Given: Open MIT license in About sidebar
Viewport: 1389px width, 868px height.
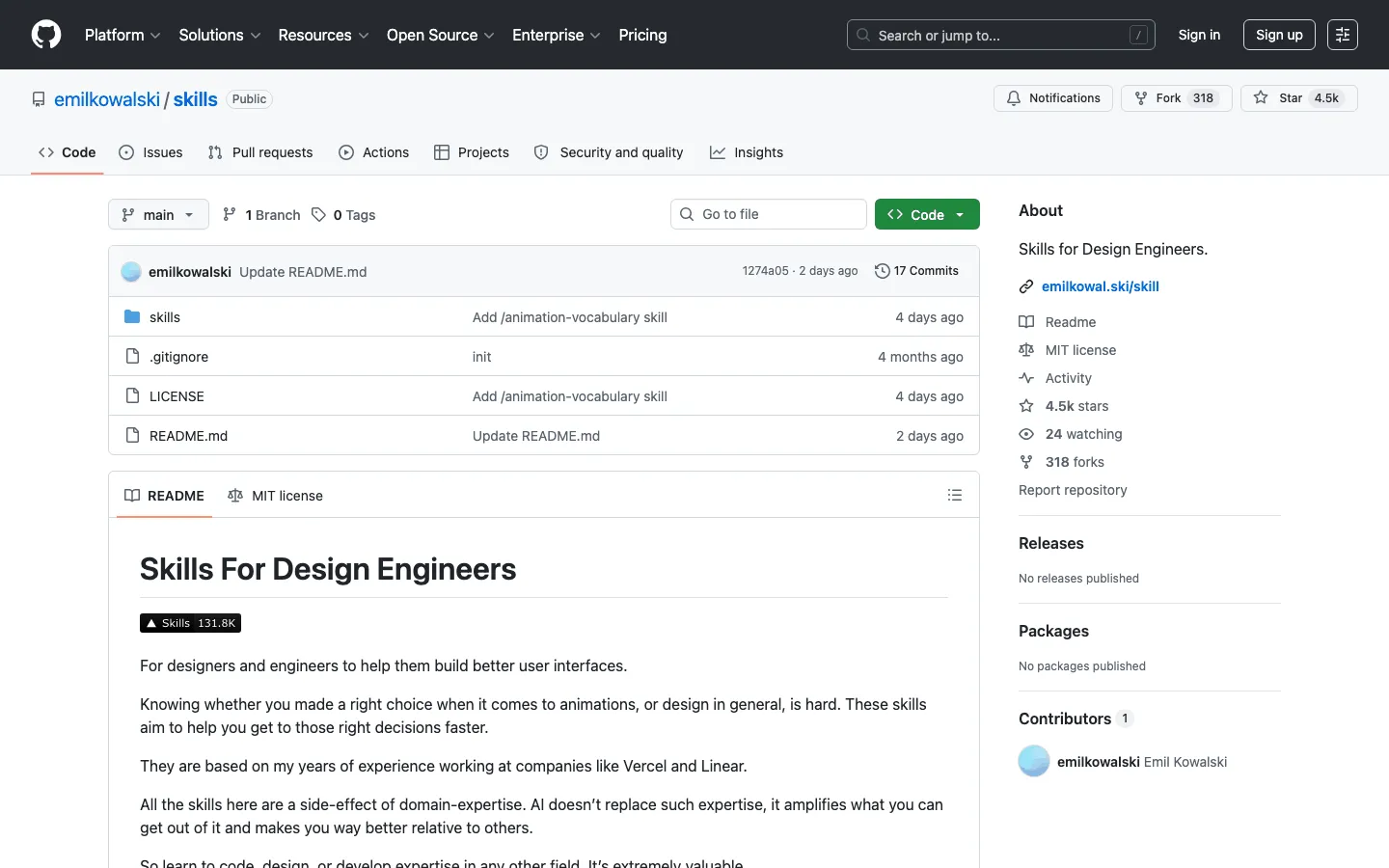Looking at the screenshot, I should coord(1068,350).
